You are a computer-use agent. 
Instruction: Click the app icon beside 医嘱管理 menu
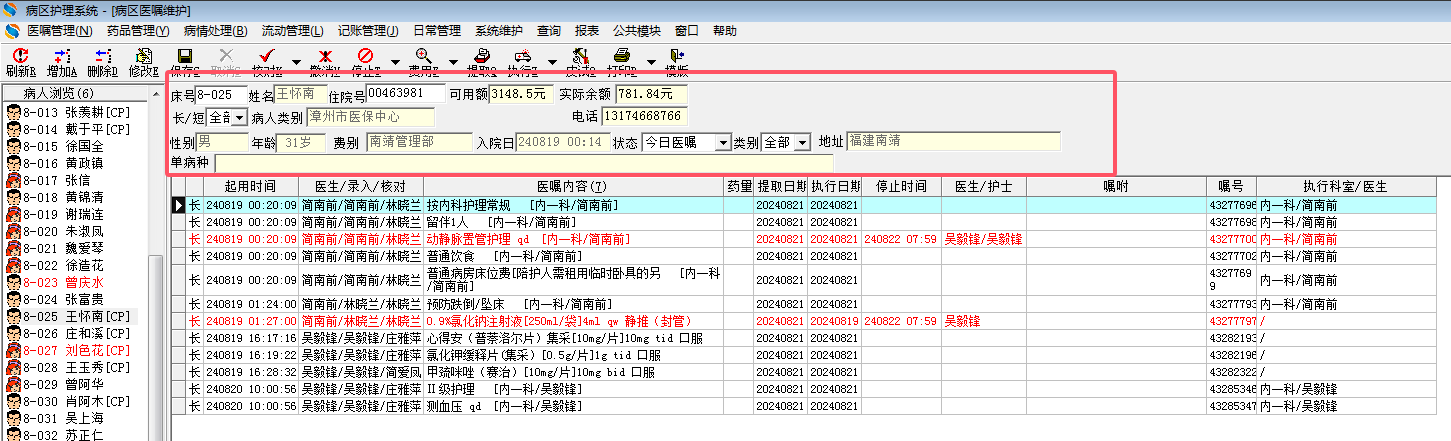pos(12,31)
